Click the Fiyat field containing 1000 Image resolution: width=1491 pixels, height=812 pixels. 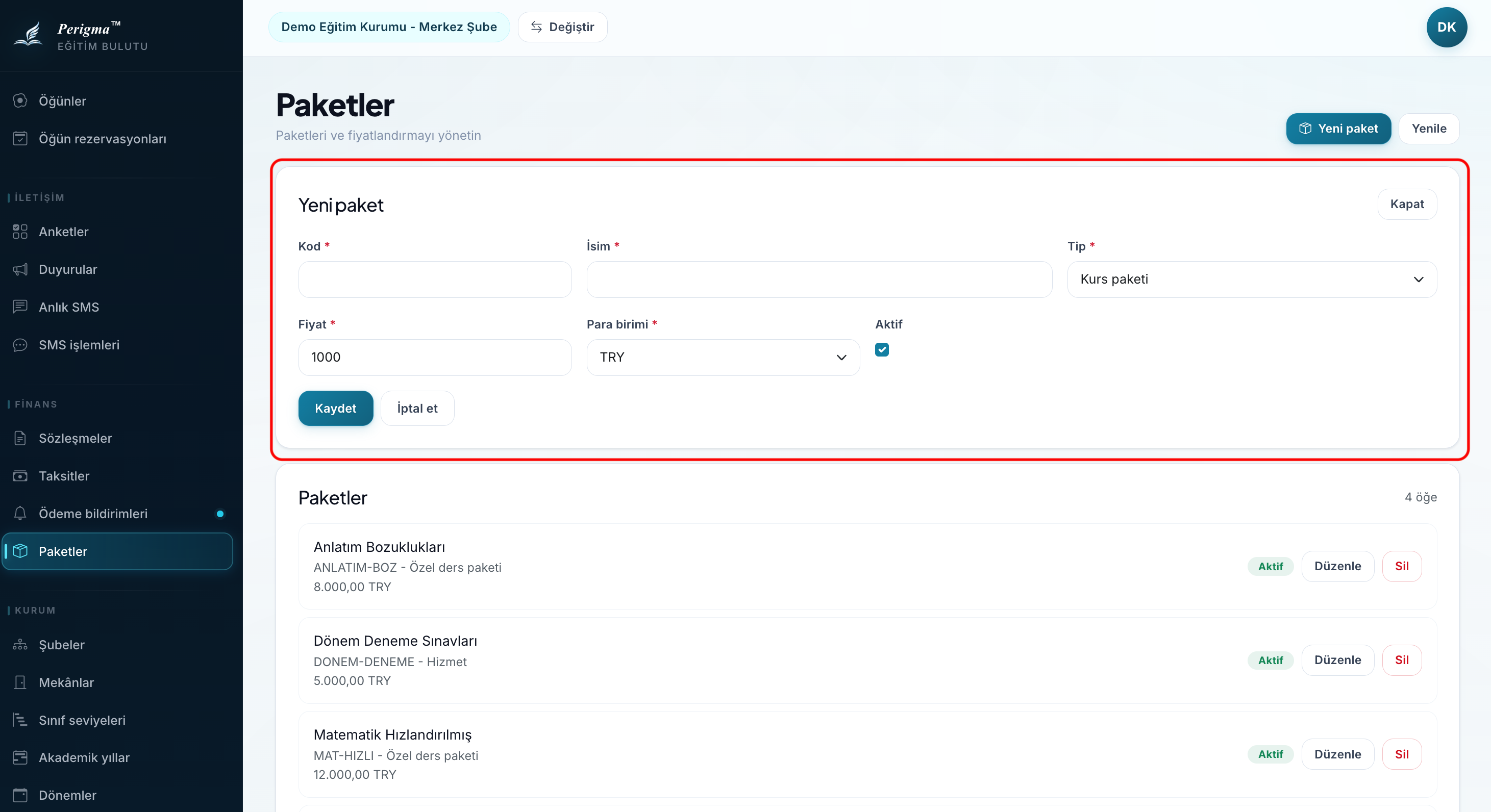tap(435, 358)
